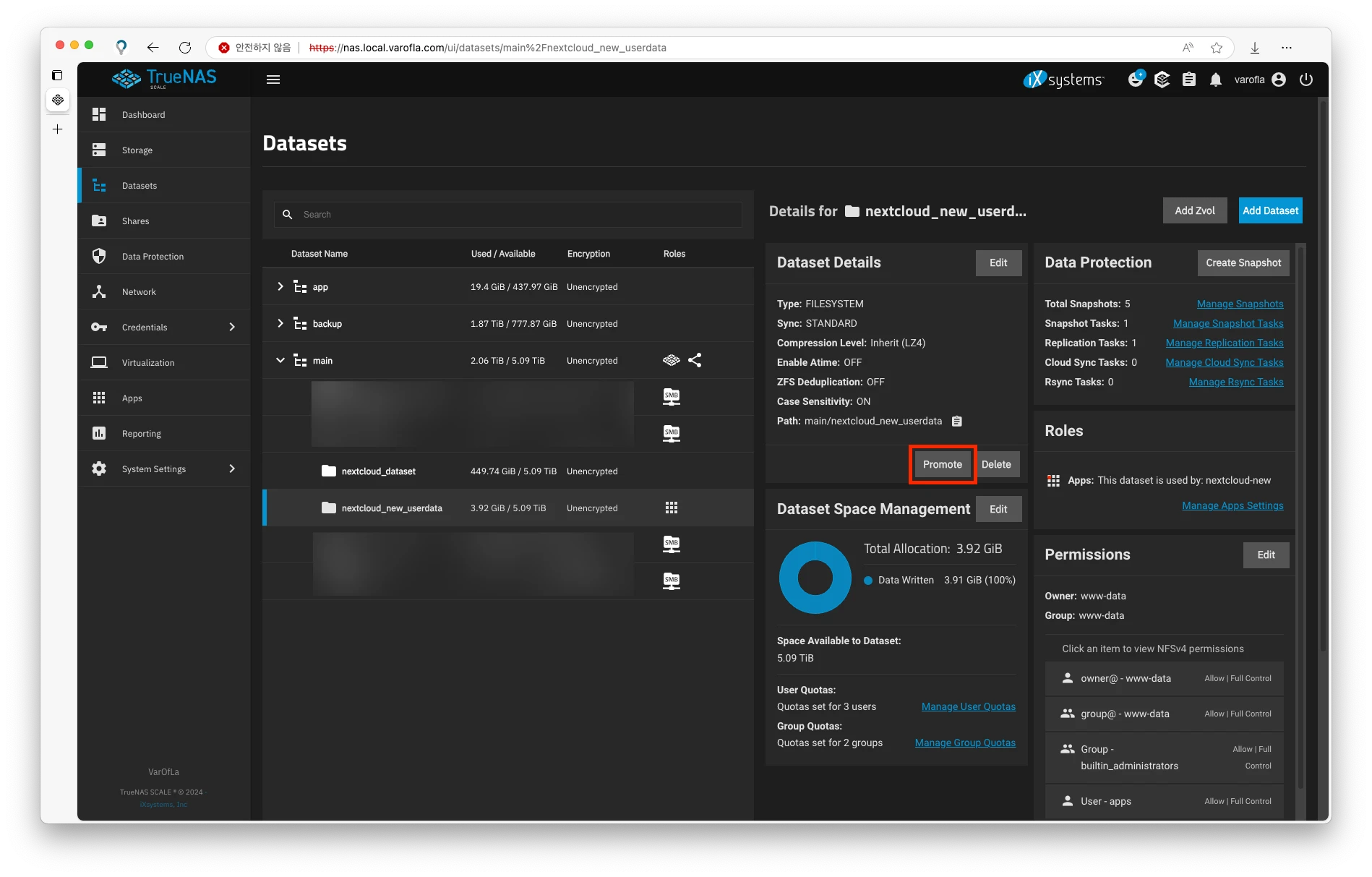Open Data Protection in sidebar
Image resolution: width=1372 pixels, height=877 pixels.
point(153,257)
